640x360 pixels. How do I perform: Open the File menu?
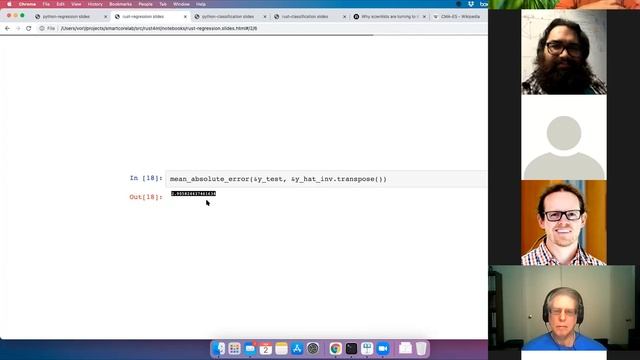[x=46, y=4]
